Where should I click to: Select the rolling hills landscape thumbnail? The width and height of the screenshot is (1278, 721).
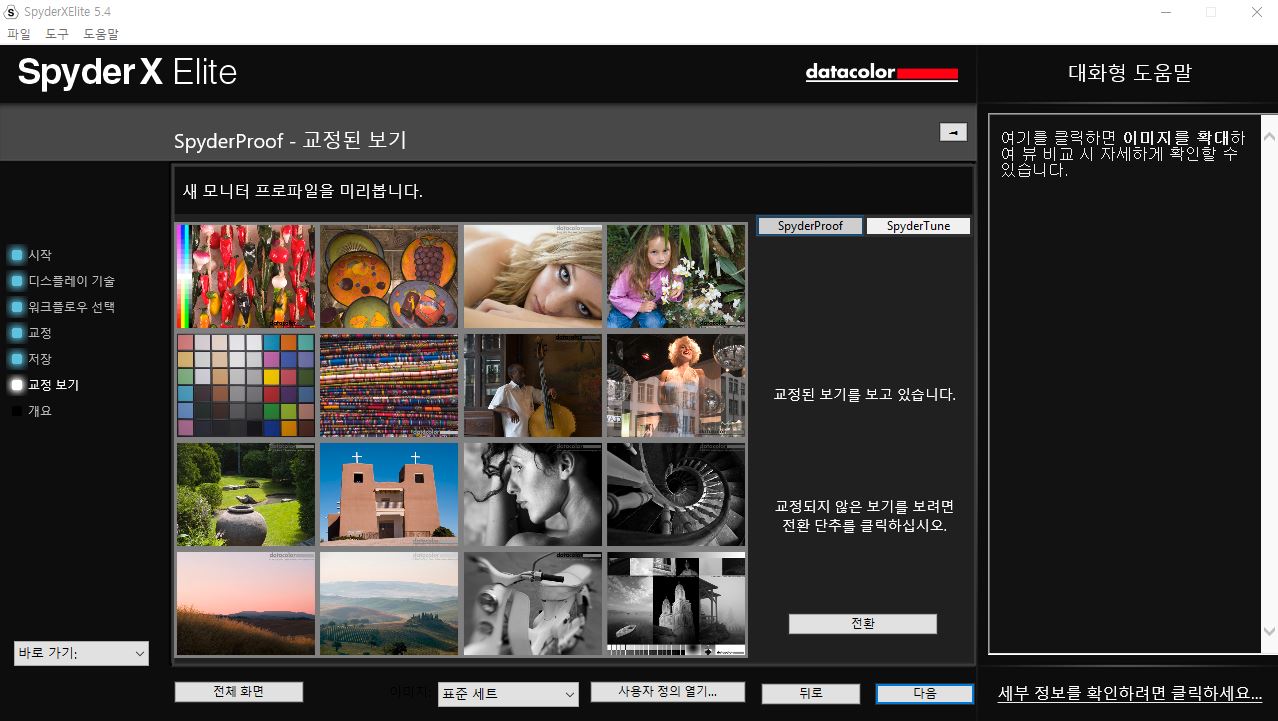coord(389,603)
